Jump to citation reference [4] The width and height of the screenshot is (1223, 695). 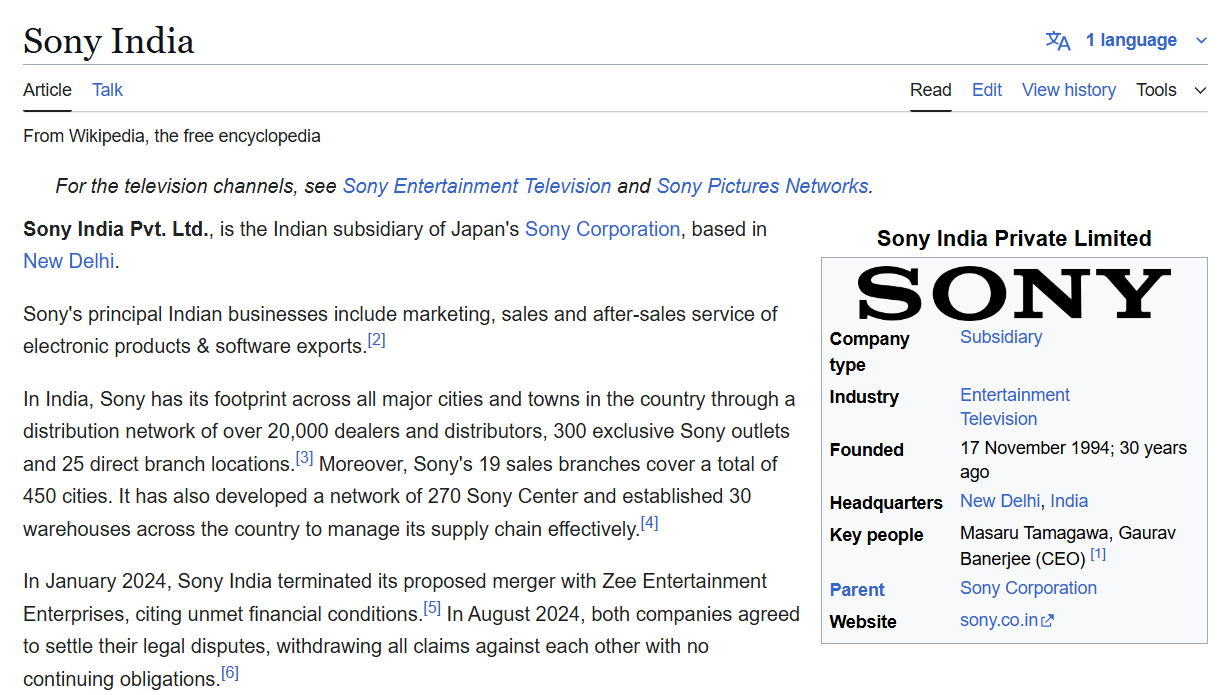tap(649, 522)
